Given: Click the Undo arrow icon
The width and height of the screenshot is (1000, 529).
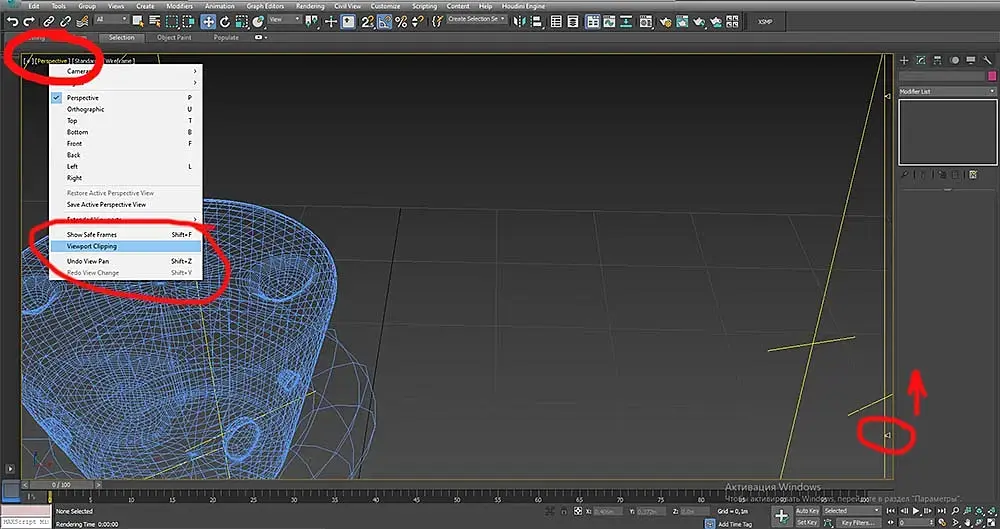Looking at the screenshot, I should (x=12, y=20).
